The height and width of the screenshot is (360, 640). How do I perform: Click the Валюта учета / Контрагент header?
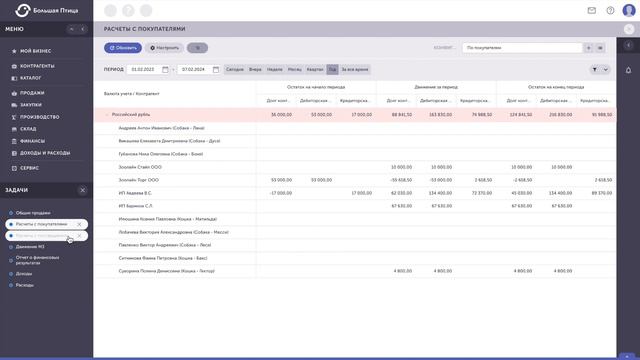132,93
